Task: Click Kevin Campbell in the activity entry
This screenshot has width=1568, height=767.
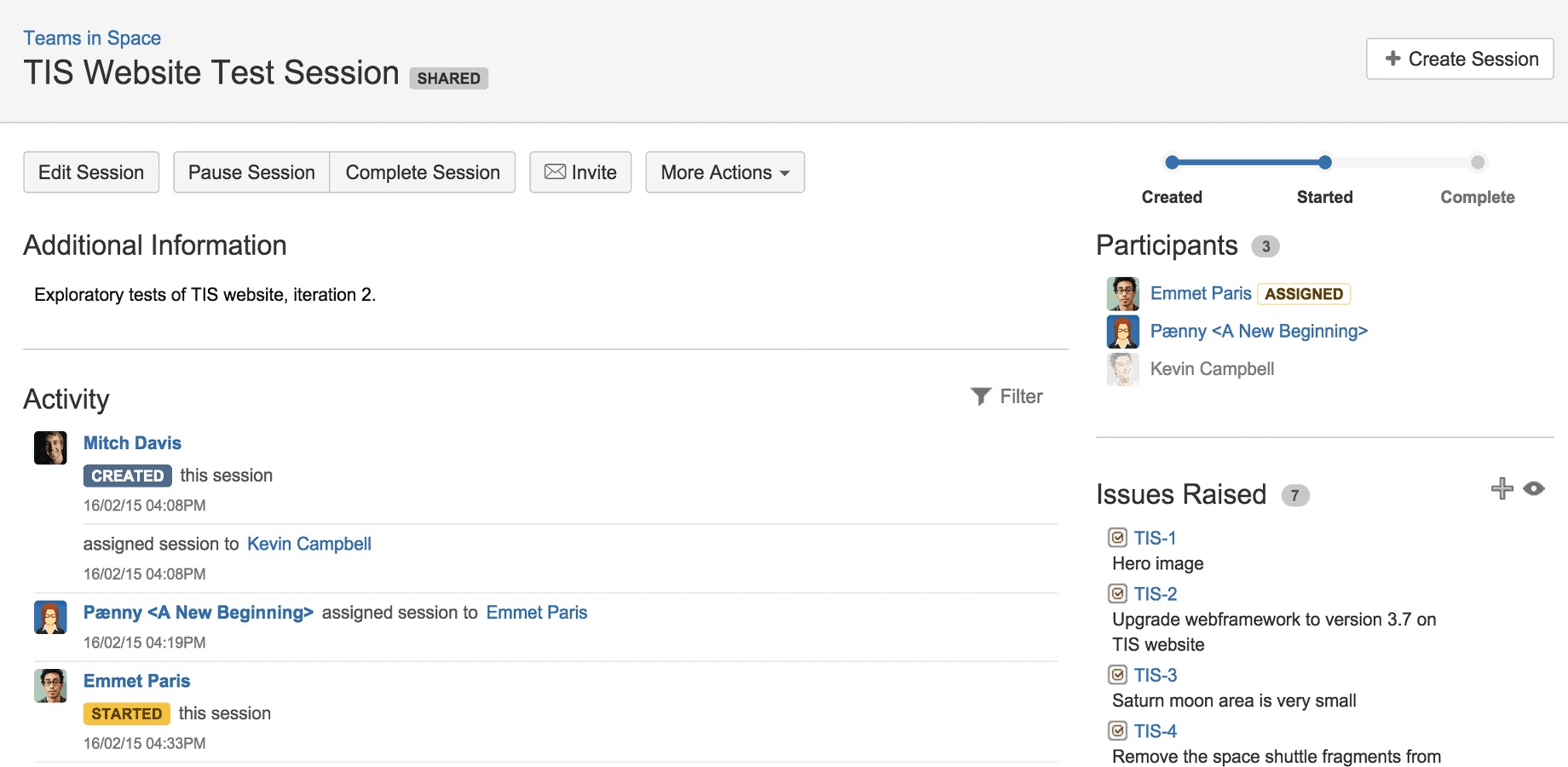Action: (x=308, y=543)
